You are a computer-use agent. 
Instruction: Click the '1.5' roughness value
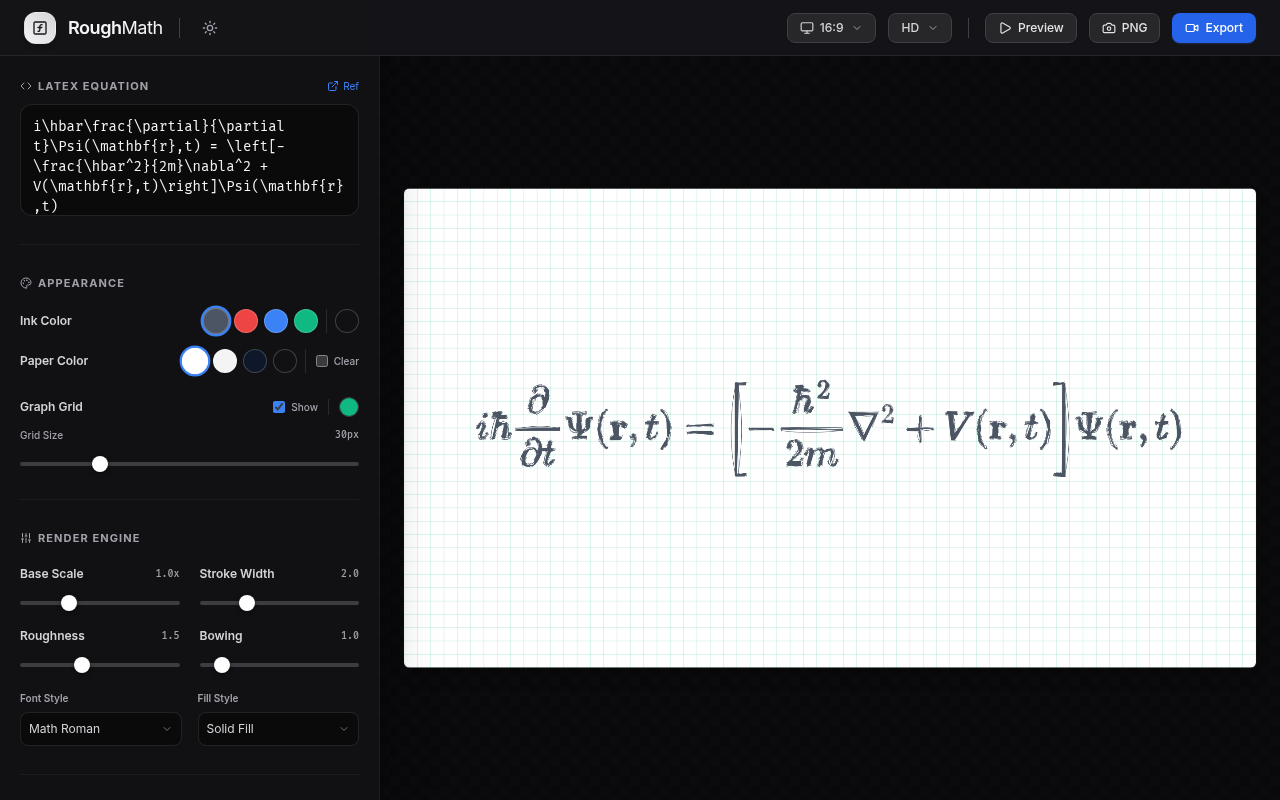click(171, 636)
